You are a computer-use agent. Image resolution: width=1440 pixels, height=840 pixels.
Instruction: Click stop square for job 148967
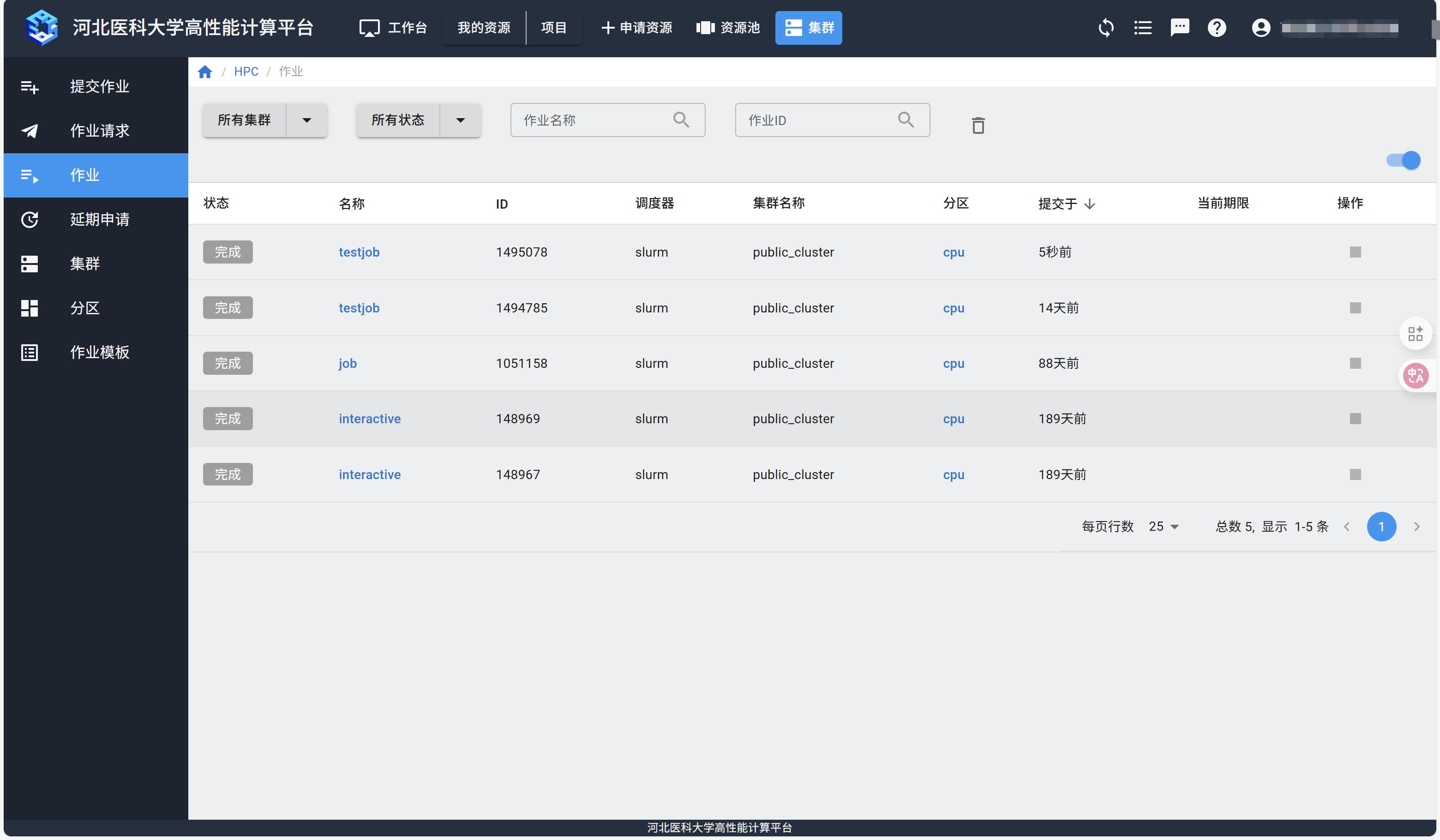(x=1355, y=474)
